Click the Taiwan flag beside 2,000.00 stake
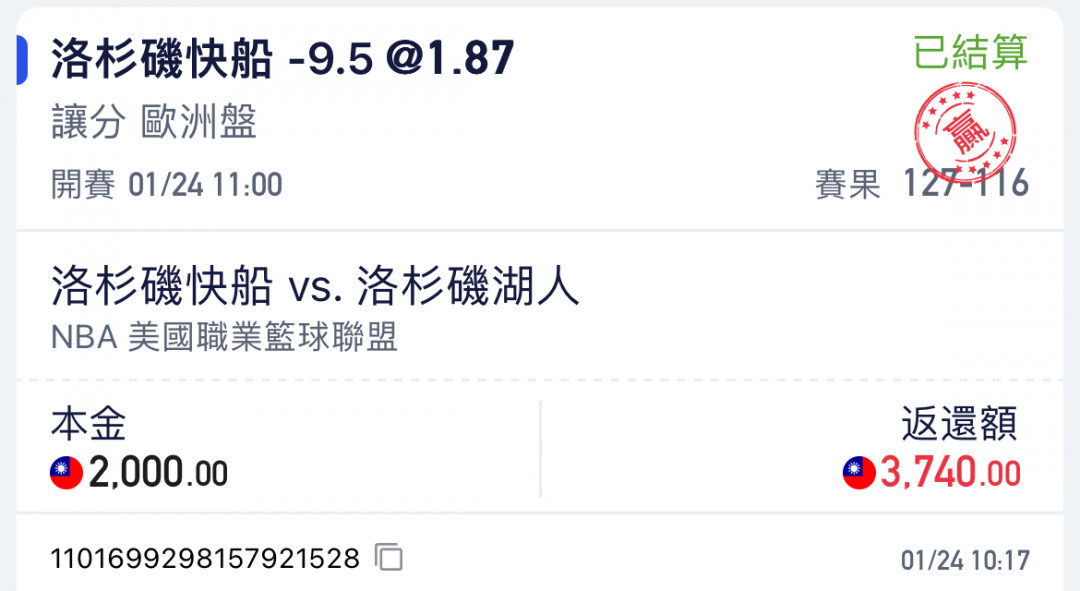 [67, 473]
